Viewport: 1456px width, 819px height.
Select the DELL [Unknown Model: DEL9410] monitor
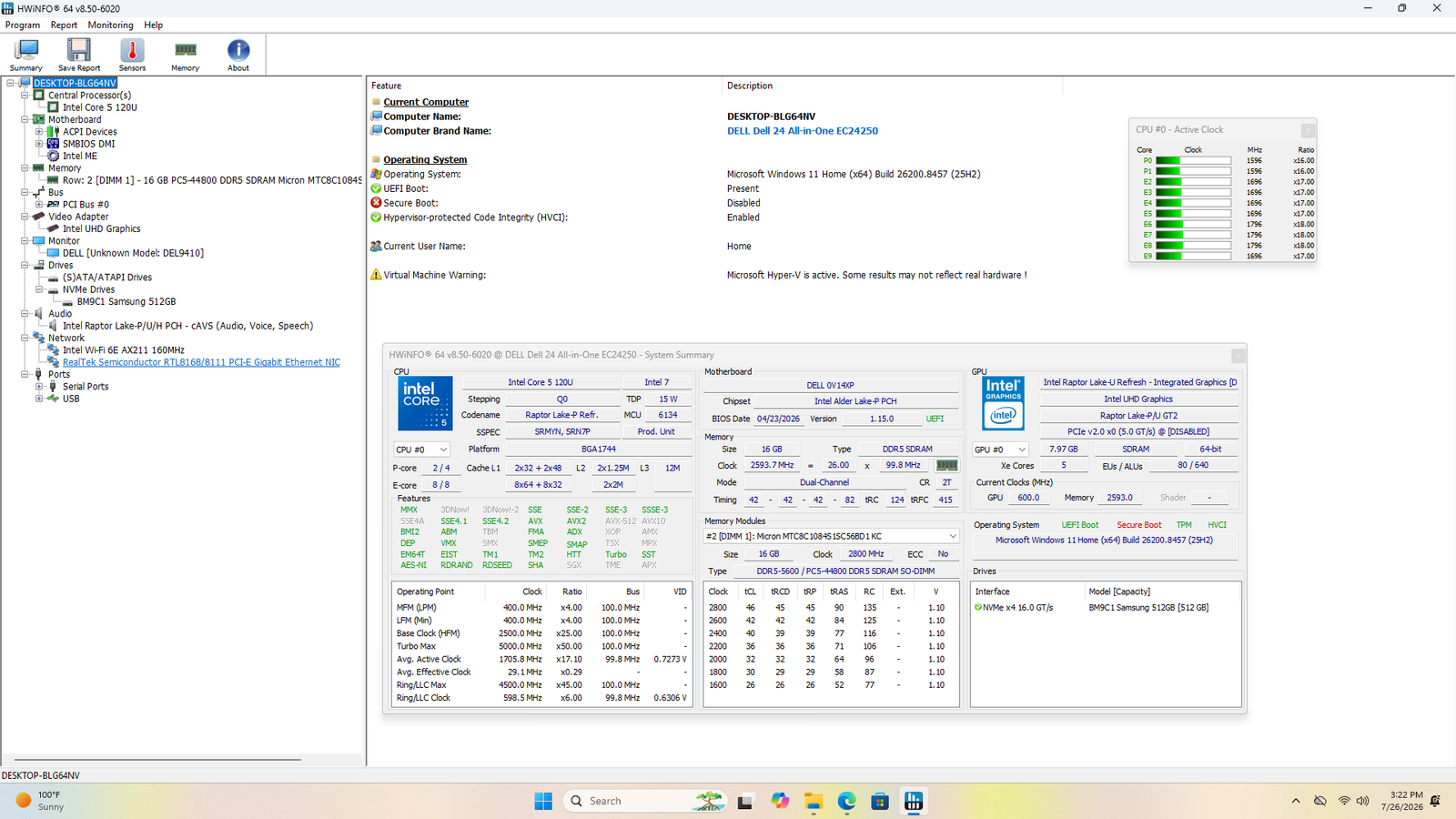coord(133,253)
